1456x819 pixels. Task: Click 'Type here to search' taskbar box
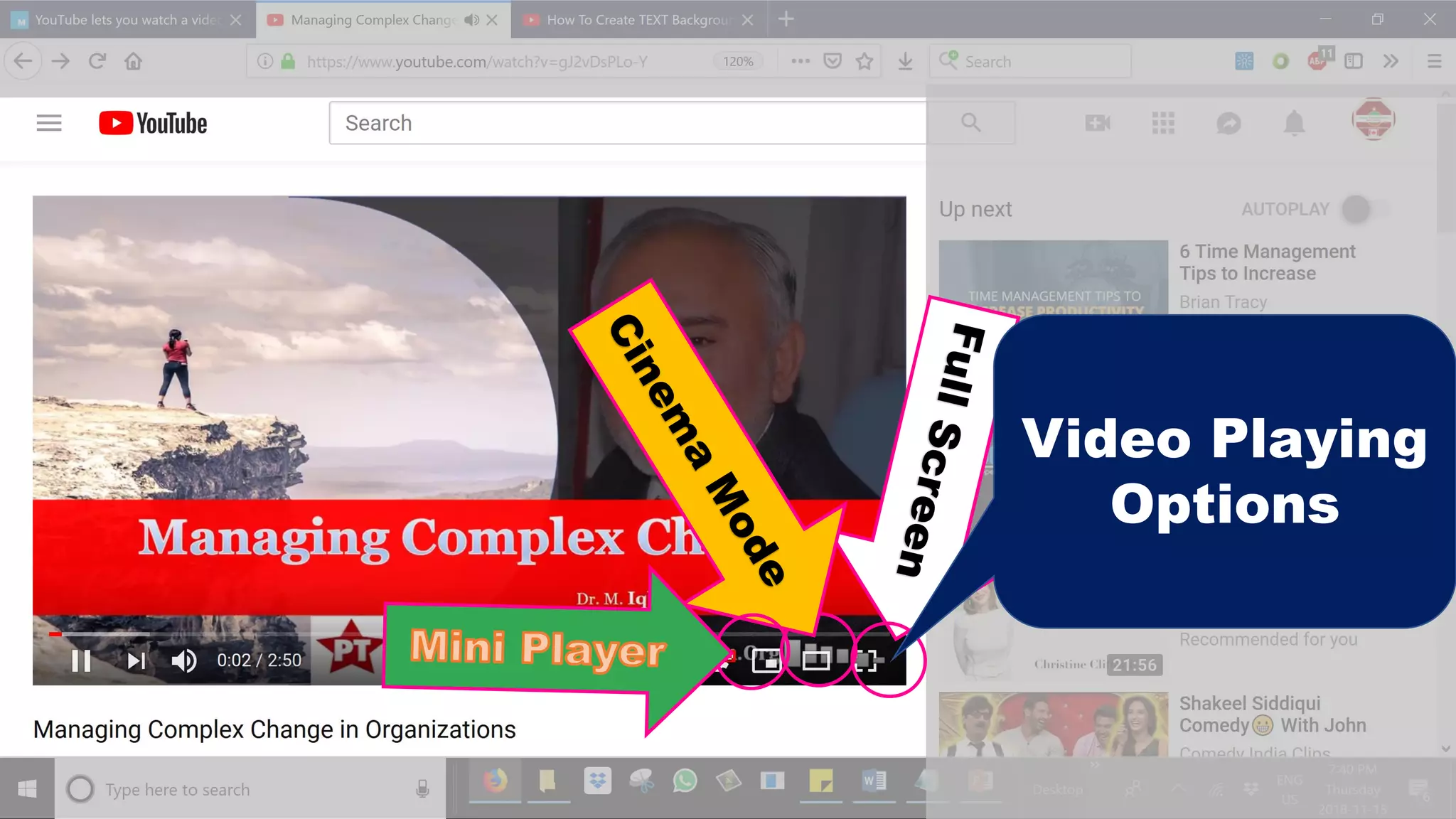(250, 789)
